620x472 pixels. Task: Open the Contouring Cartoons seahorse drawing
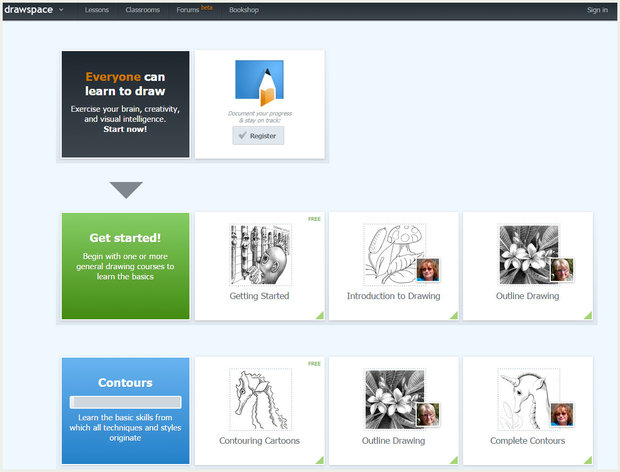[258, 400]
